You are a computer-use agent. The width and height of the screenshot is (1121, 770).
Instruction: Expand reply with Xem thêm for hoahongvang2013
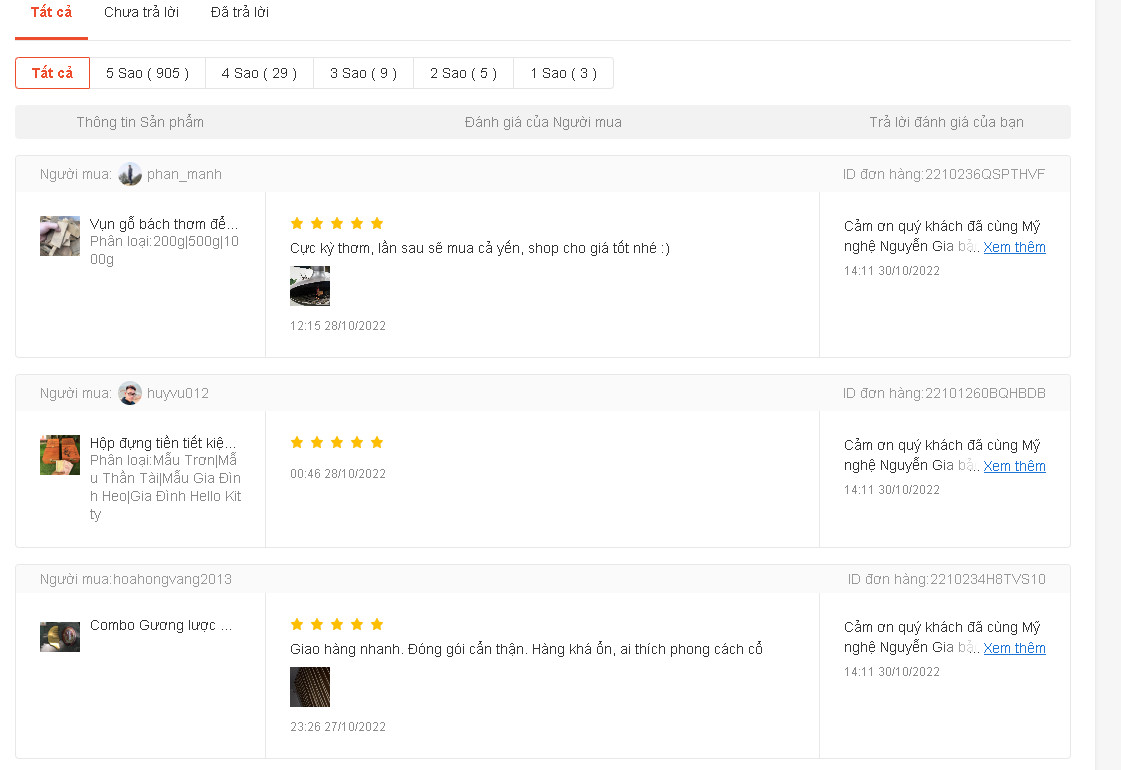coord(1014,648)
